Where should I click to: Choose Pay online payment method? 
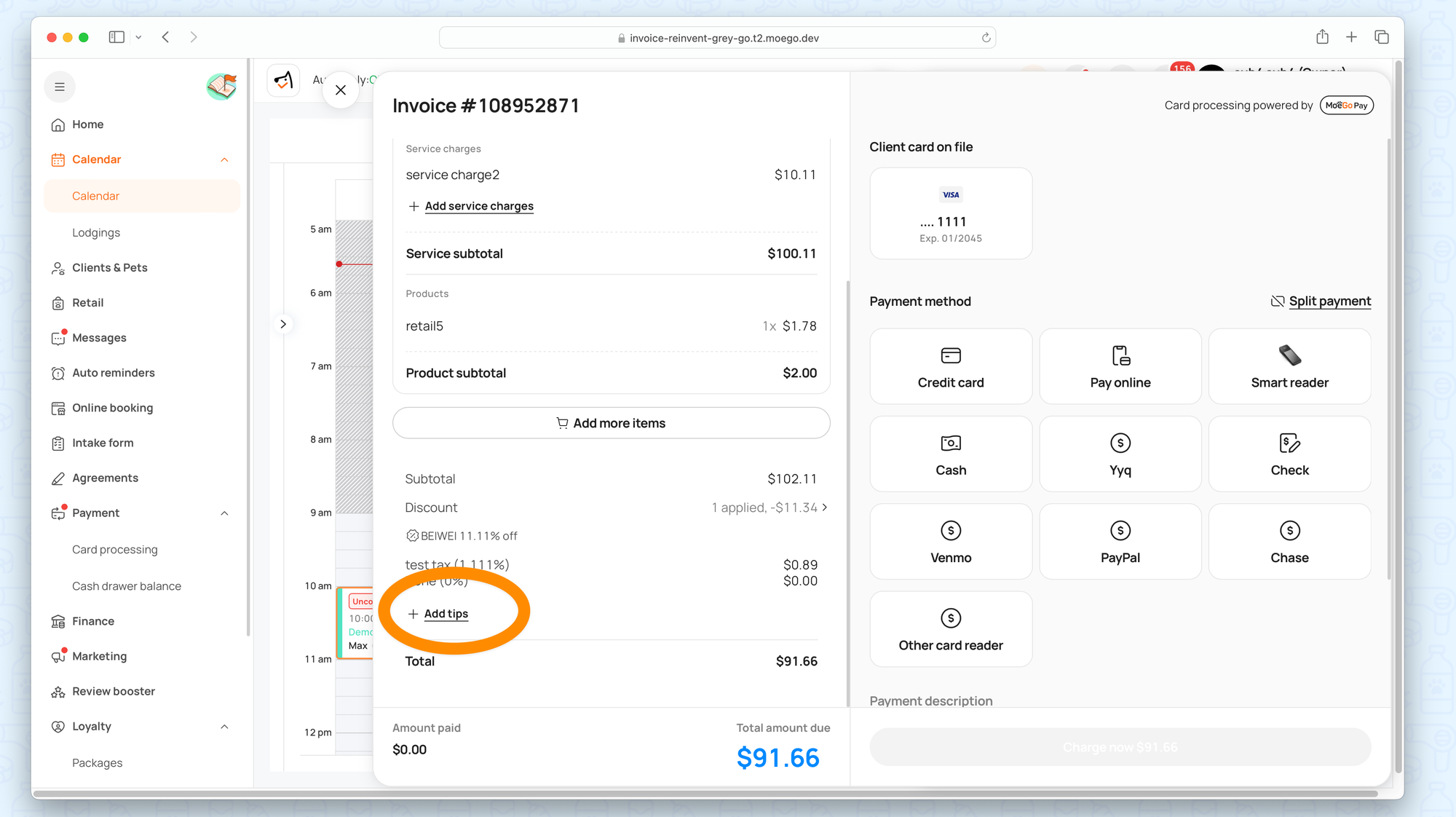click(x=1120, y=366)
